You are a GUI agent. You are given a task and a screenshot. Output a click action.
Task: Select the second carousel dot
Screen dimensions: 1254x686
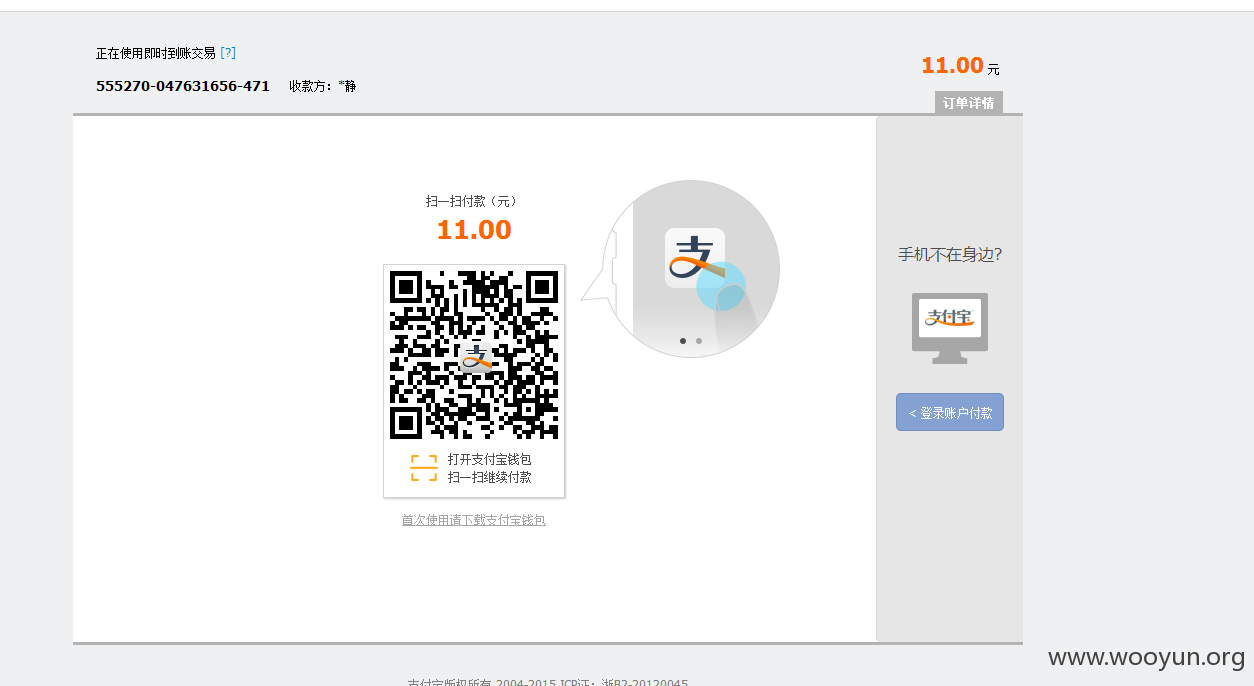[699, 341]
